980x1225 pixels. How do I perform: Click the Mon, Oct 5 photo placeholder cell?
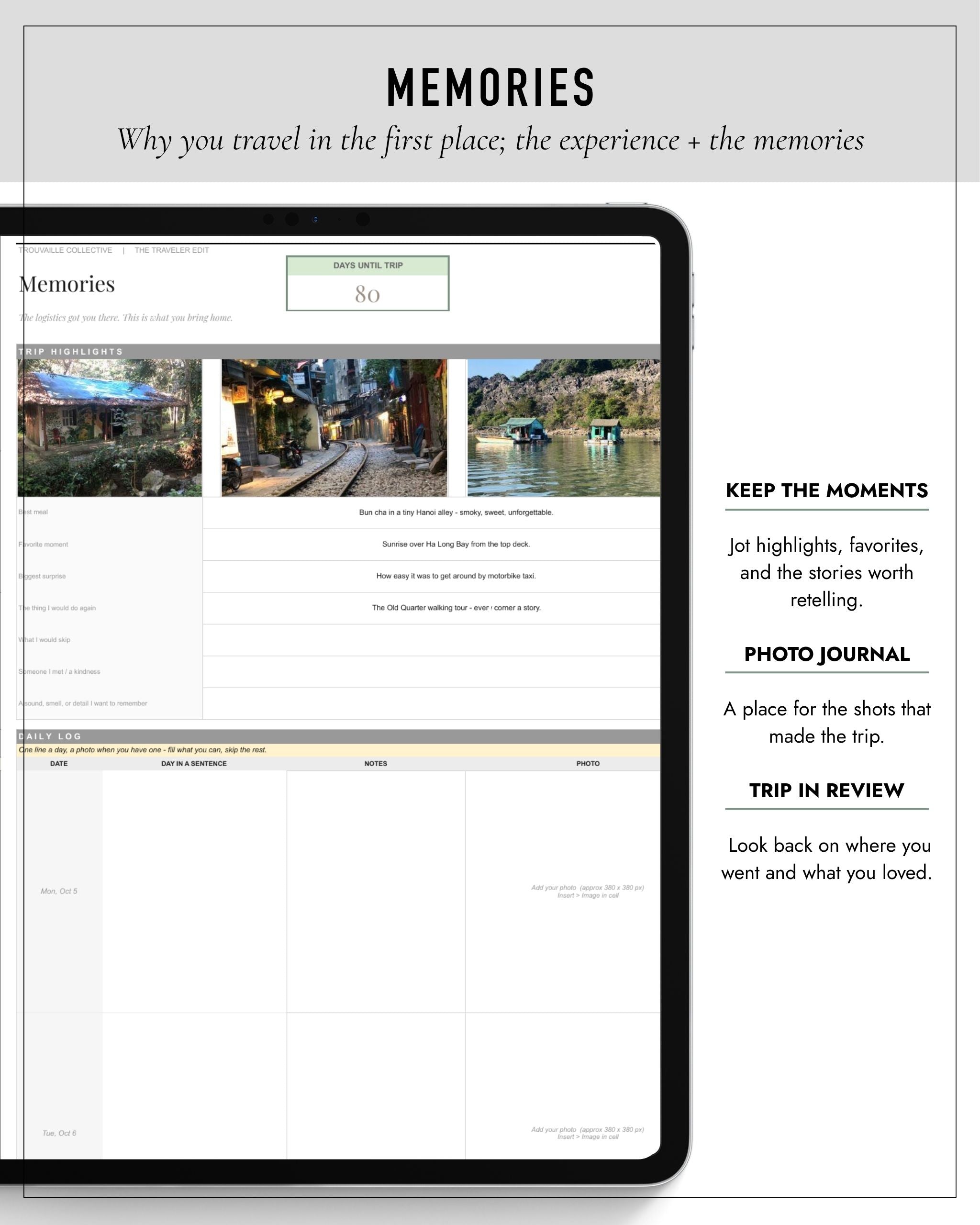[x=563, y=891]
